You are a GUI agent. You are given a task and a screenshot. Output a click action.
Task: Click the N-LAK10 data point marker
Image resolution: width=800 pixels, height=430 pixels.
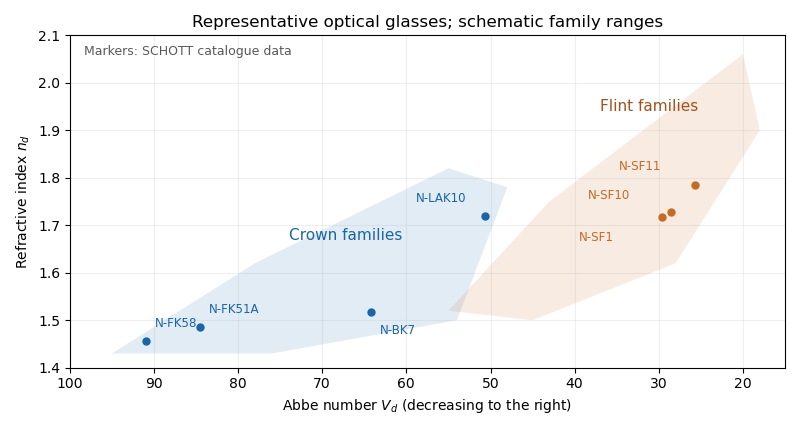click(485, 216)
